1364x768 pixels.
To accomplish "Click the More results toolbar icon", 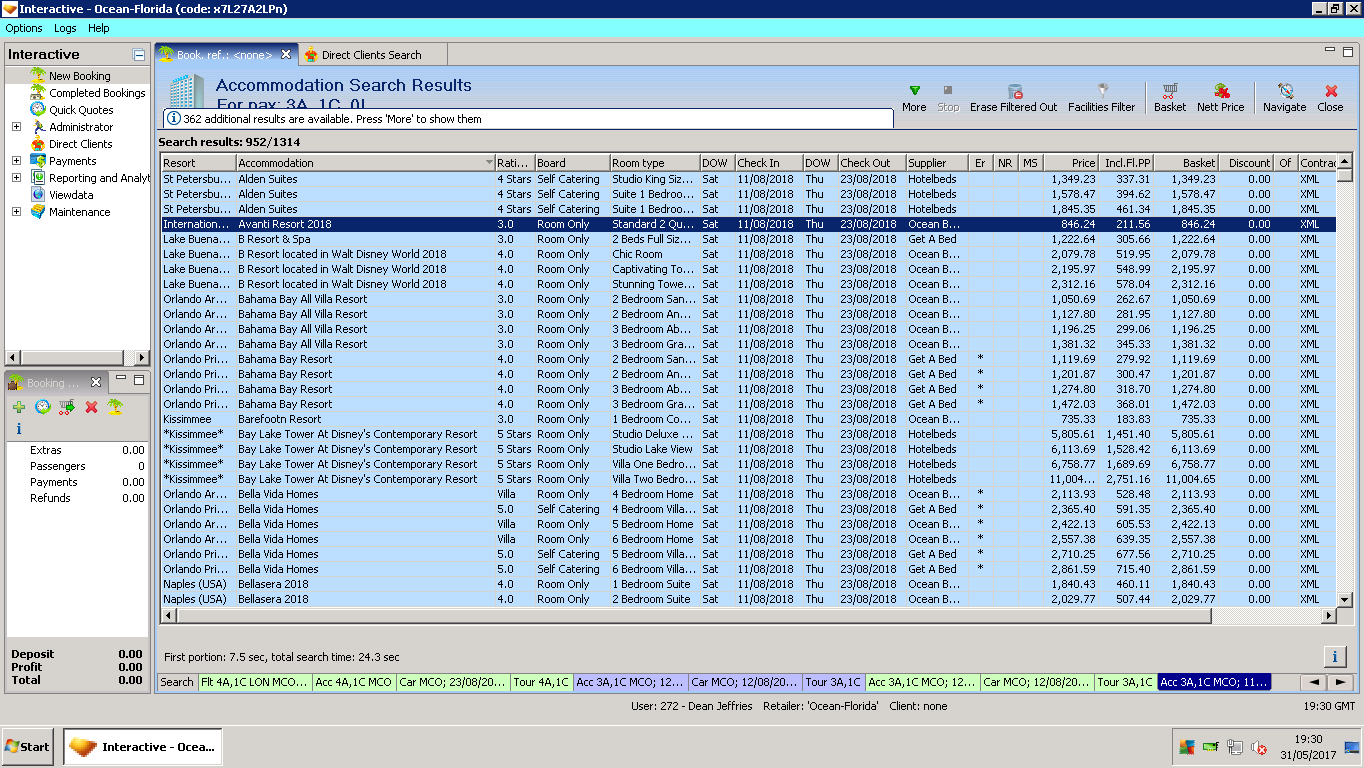I will (914, 91).
